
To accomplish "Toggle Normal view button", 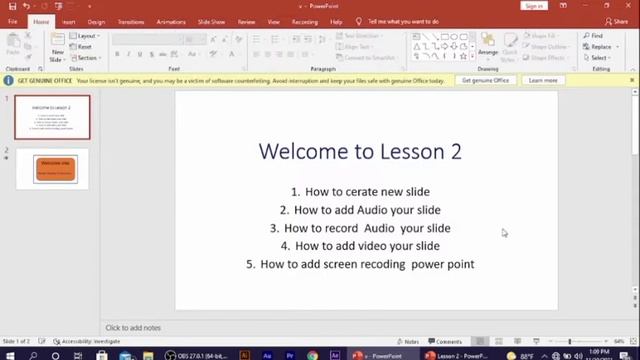I will 480,341.
